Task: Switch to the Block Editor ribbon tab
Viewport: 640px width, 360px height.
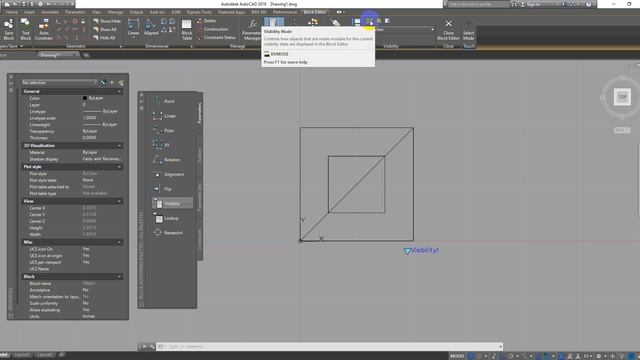Action: coord(315,12)
